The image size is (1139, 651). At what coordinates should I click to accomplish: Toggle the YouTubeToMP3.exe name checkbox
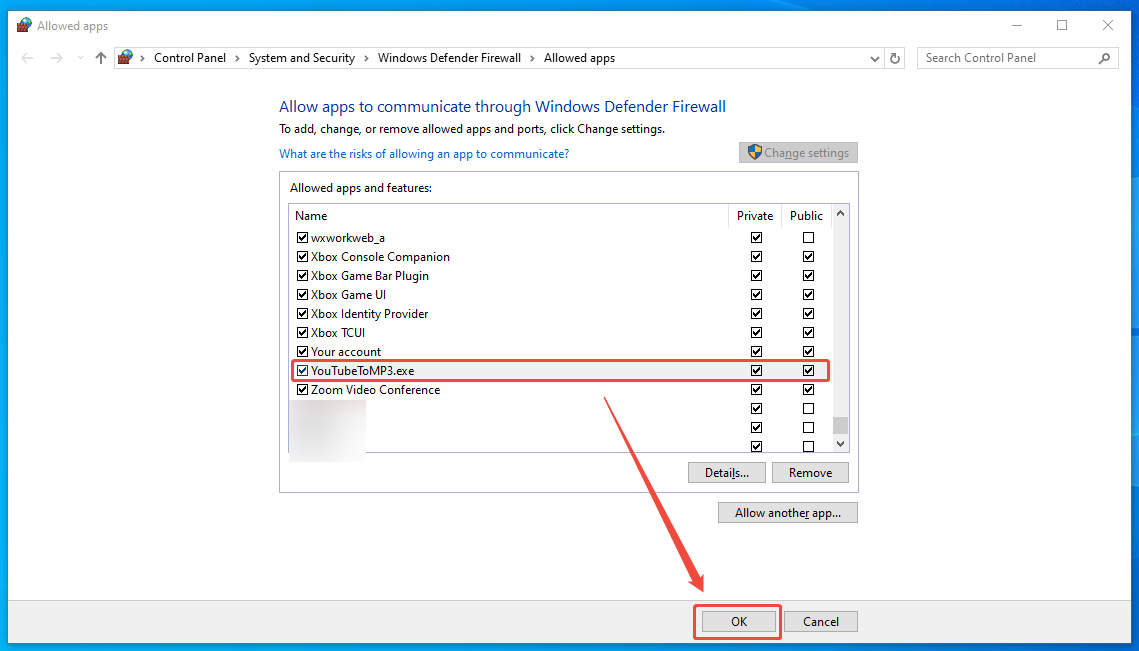[x=303, y=371]
